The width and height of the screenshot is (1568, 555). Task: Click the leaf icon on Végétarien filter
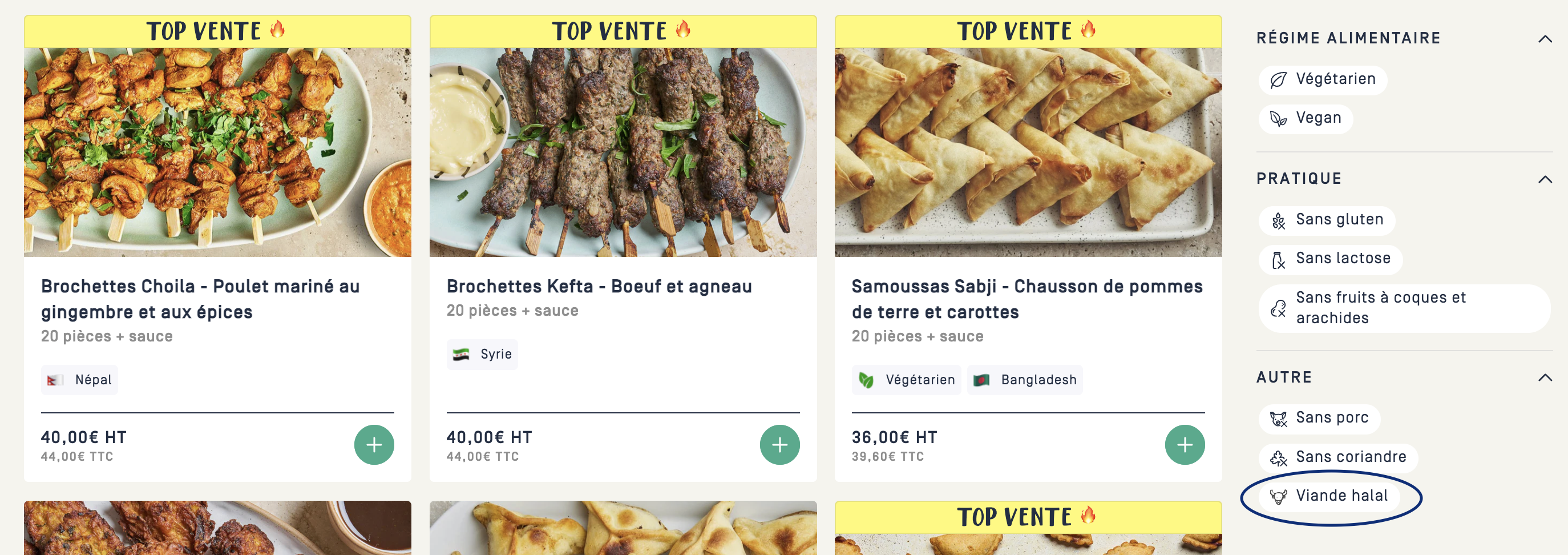point(1278,80)
